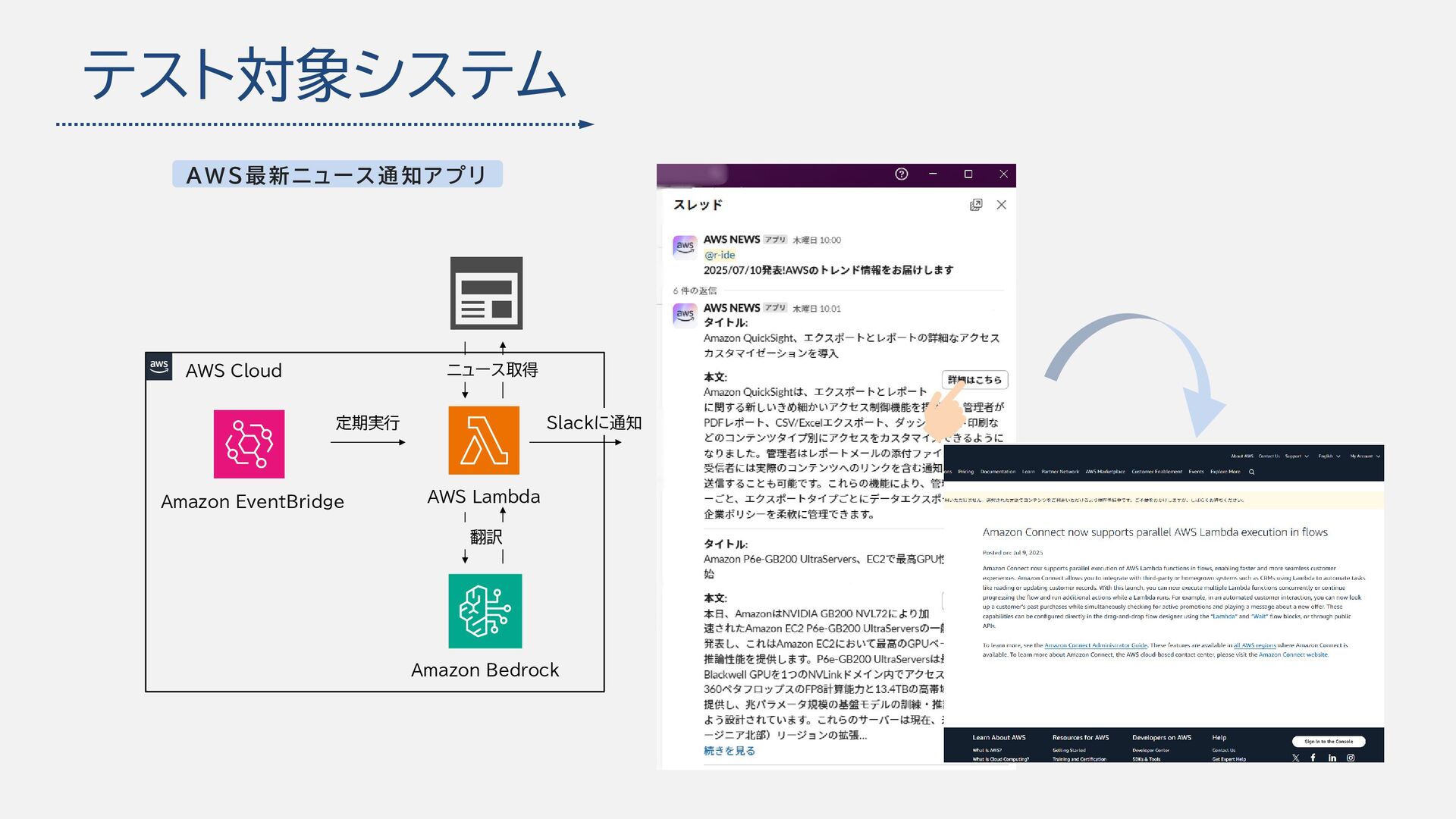Open the Instagram icon in AWS footer

tap(1351, 758)
